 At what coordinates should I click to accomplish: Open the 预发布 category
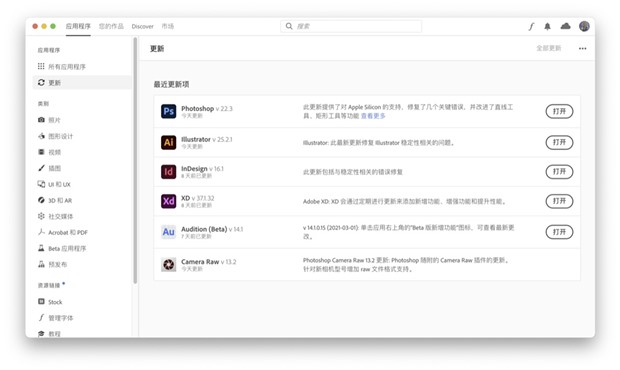click(x=52, y=264)
